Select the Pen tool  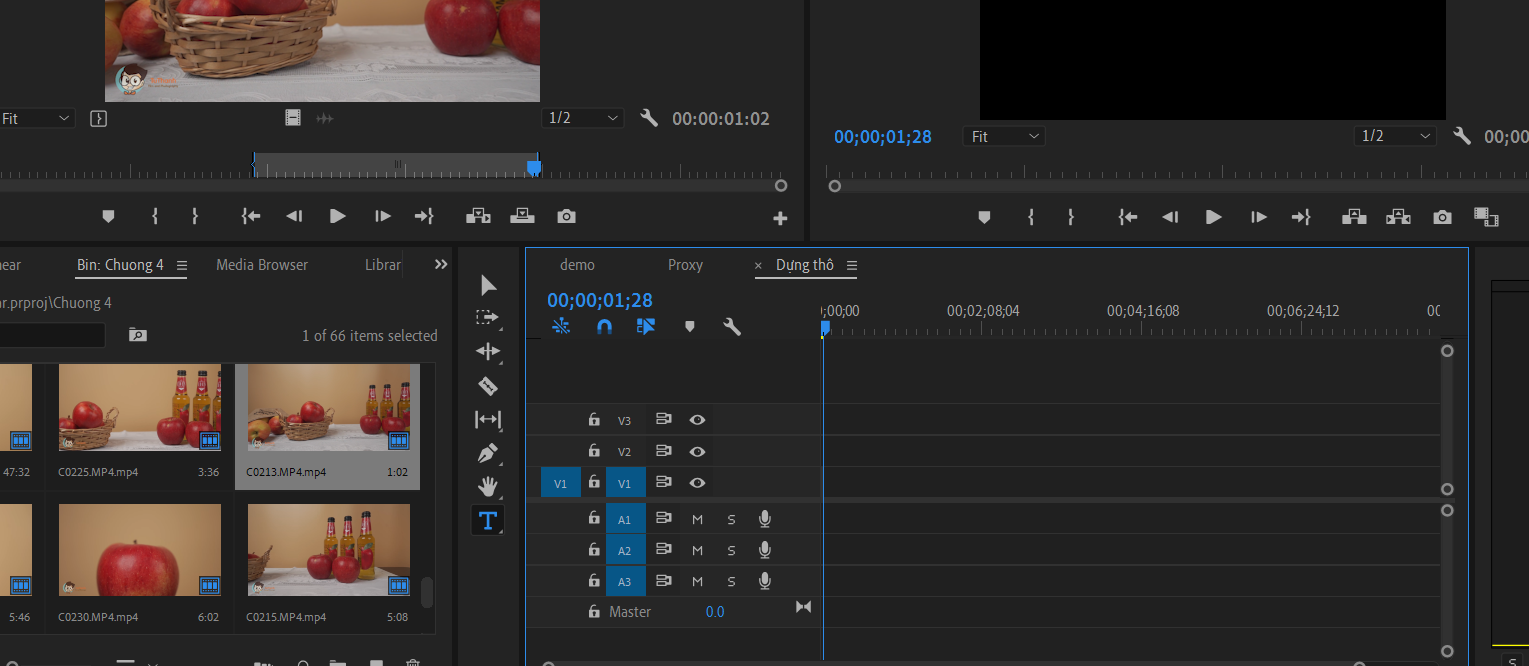point(488,453)
